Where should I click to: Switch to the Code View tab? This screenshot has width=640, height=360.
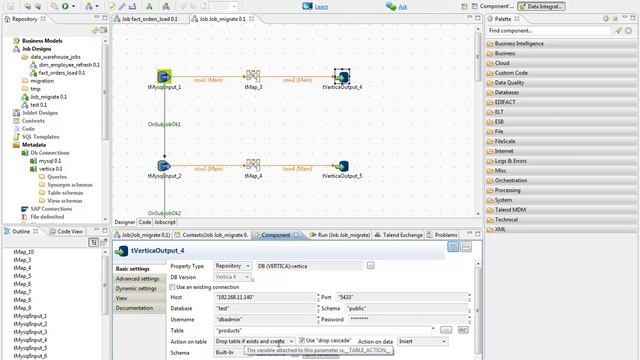[x=66, y=231]
